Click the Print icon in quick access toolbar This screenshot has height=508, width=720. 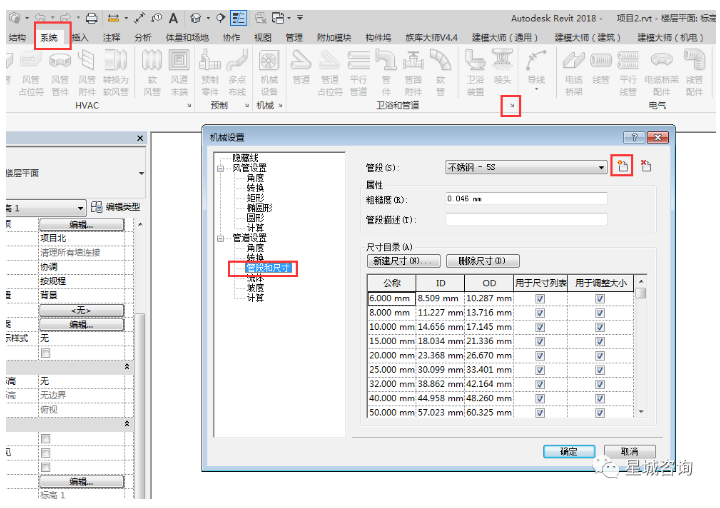[x=92, y=18]
